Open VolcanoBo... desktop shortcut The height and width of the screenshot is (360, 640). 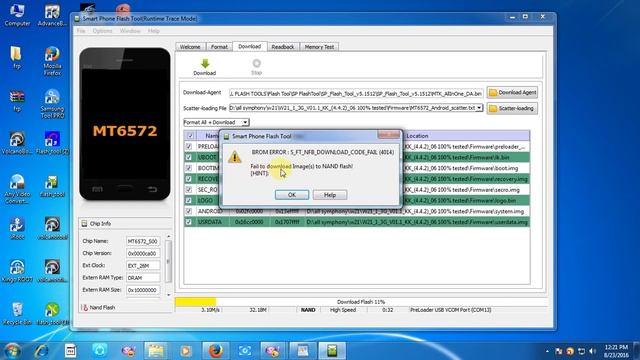[17, 143]
